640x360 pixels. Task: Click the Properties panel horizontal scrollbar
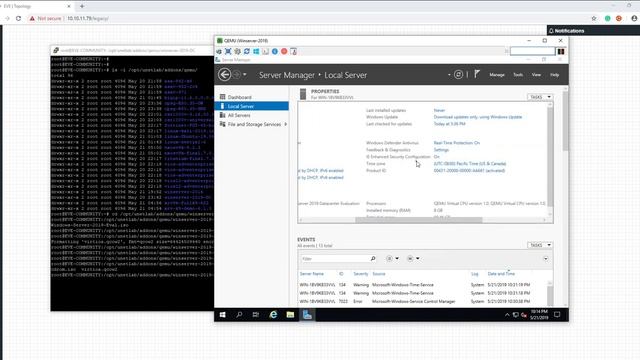419,220
